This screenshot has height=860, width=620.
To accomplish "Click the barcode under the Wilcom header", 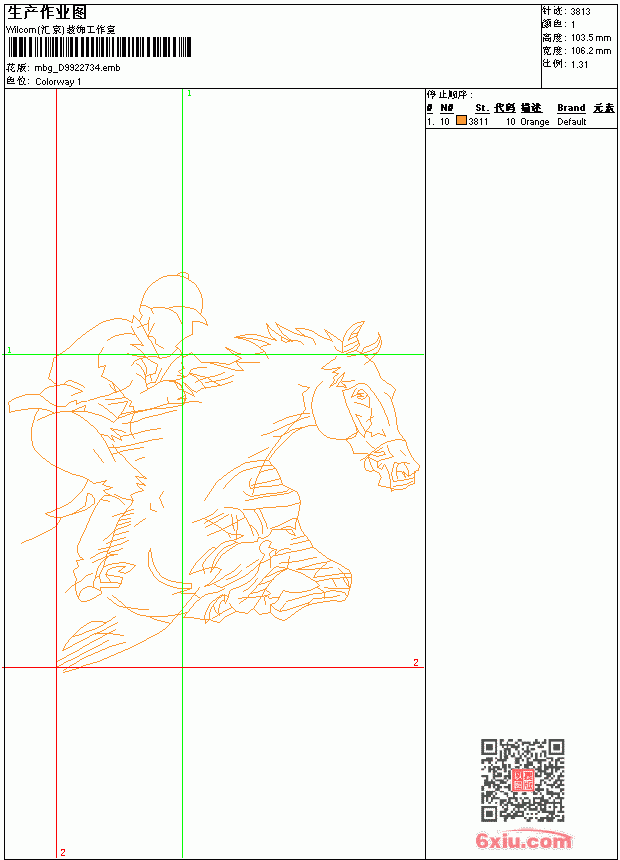I will click(99, 47).
